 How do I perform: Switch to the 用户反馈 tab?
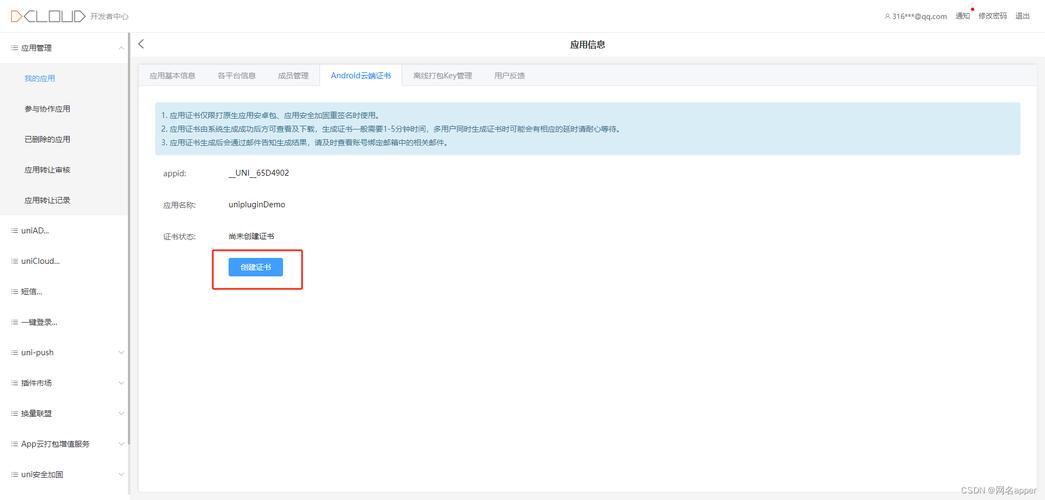pyautogui.click(x=509, y=76)
